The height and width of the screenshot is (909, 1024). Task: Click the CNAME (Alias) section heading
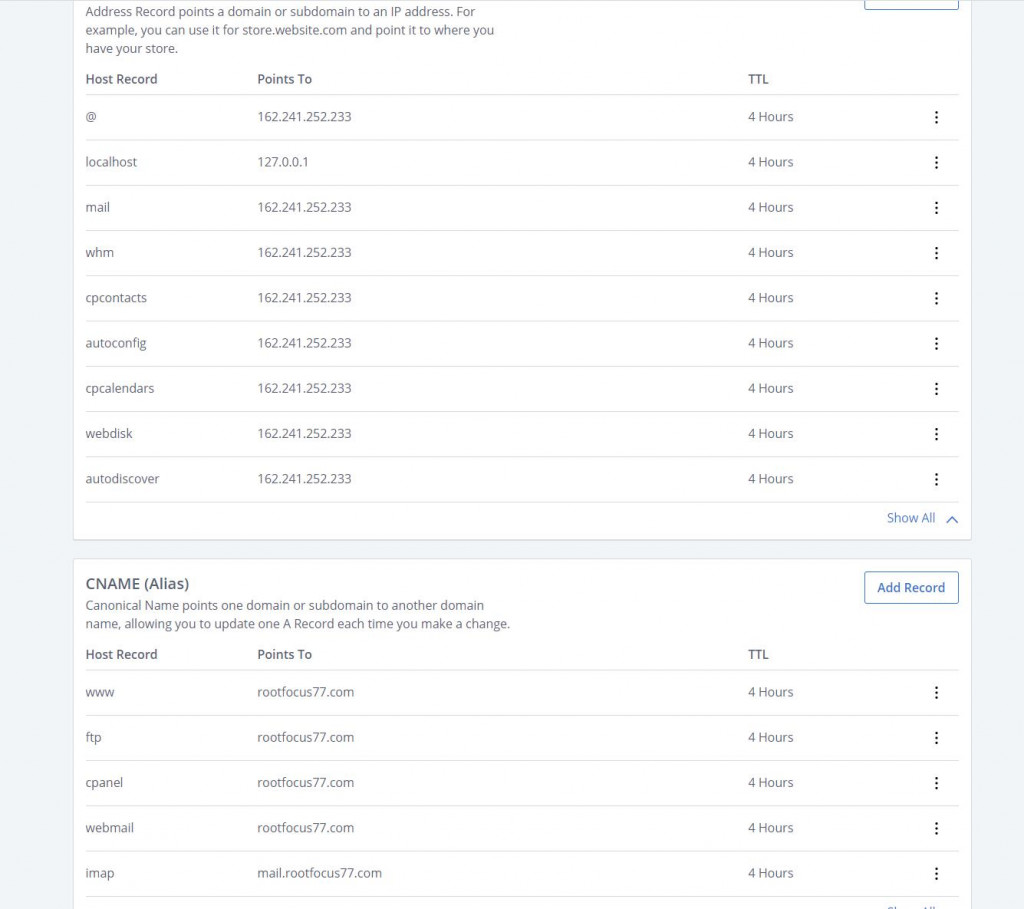[x=137, y=584]
